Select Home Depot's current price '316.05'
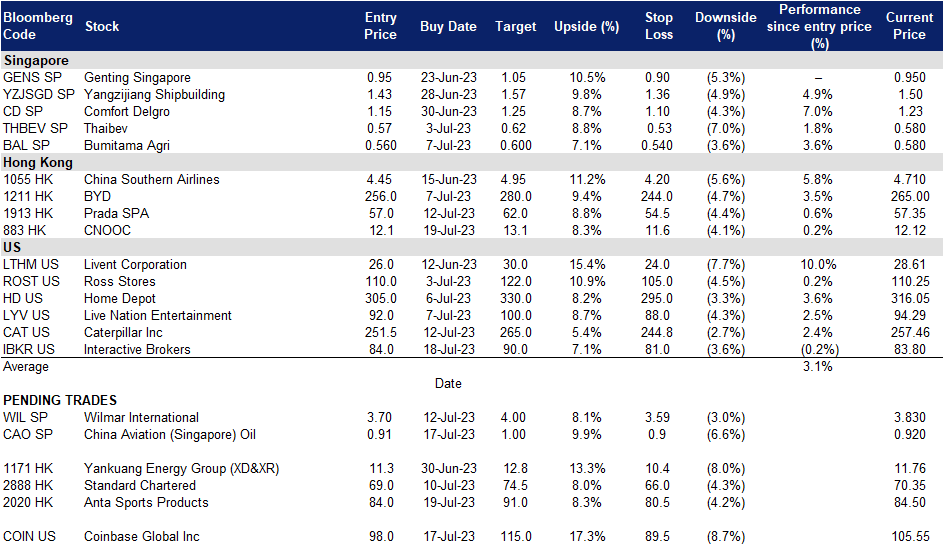 (x=910, y=298)
